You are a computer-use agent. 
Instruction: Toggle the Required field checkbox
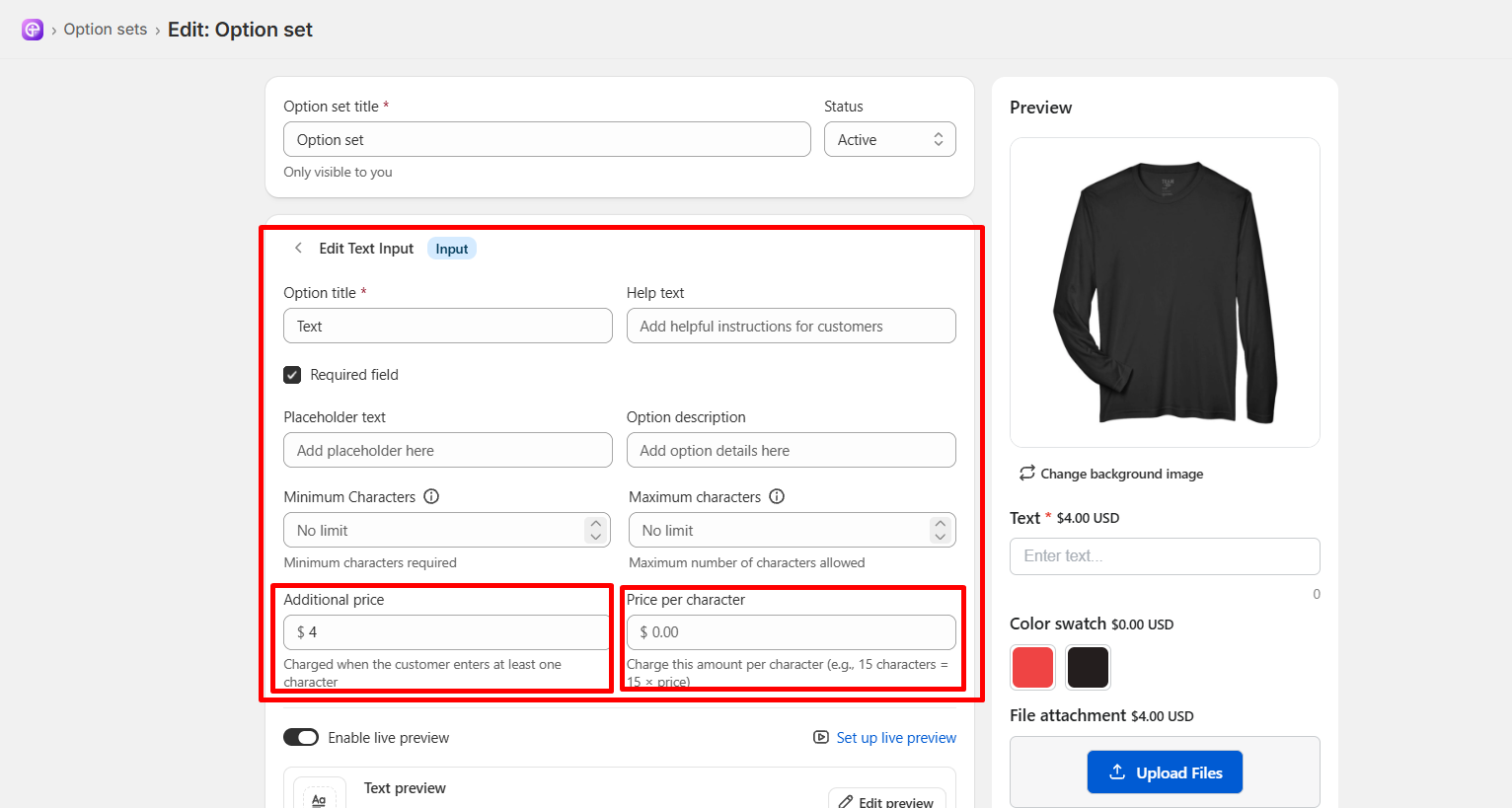(292, 375)
